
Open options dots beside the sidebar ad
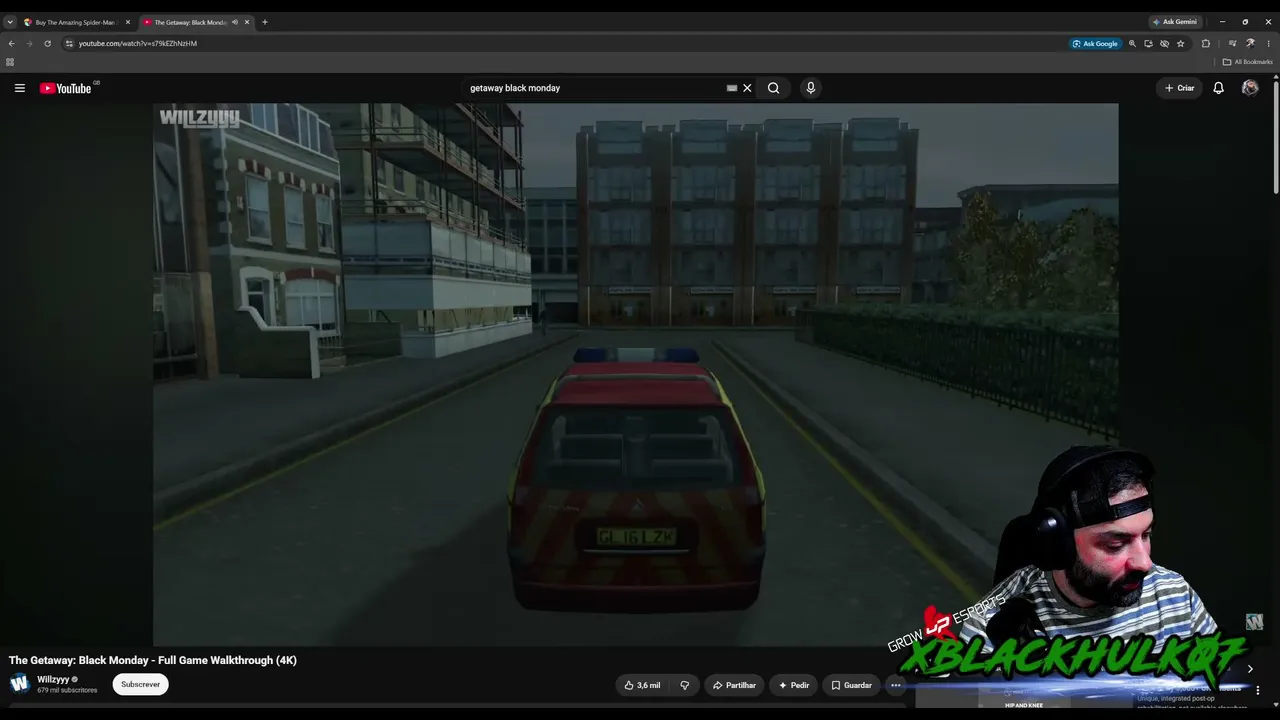coord(1258,690)
